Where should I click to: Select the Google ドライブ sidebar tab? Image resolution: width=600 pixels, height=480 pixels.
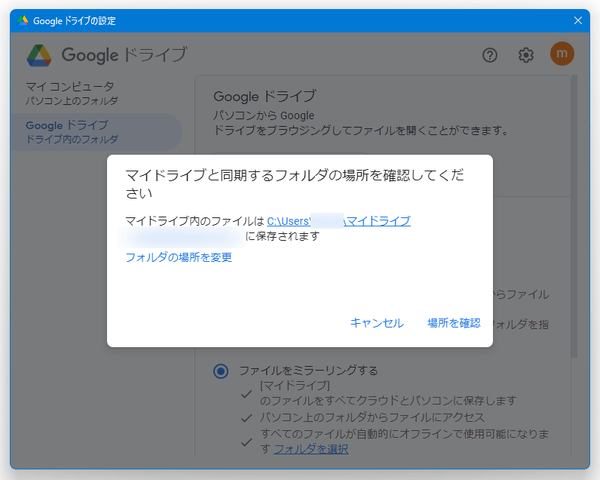pos(72,132)
